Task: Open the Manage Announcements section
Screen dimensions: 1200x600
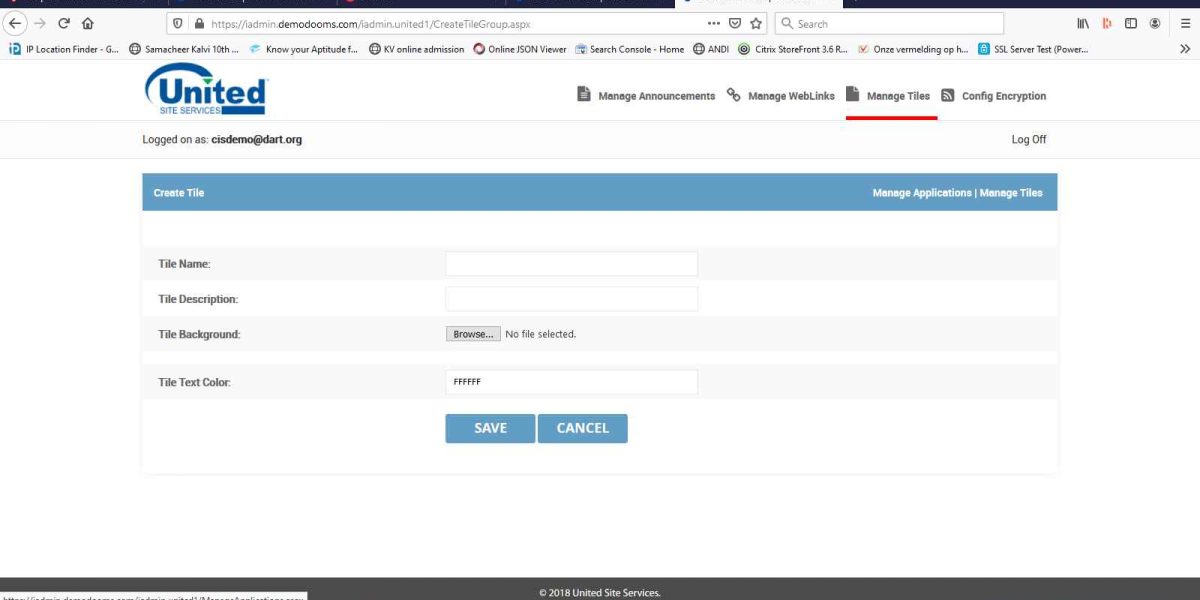Action: (646, 95)
